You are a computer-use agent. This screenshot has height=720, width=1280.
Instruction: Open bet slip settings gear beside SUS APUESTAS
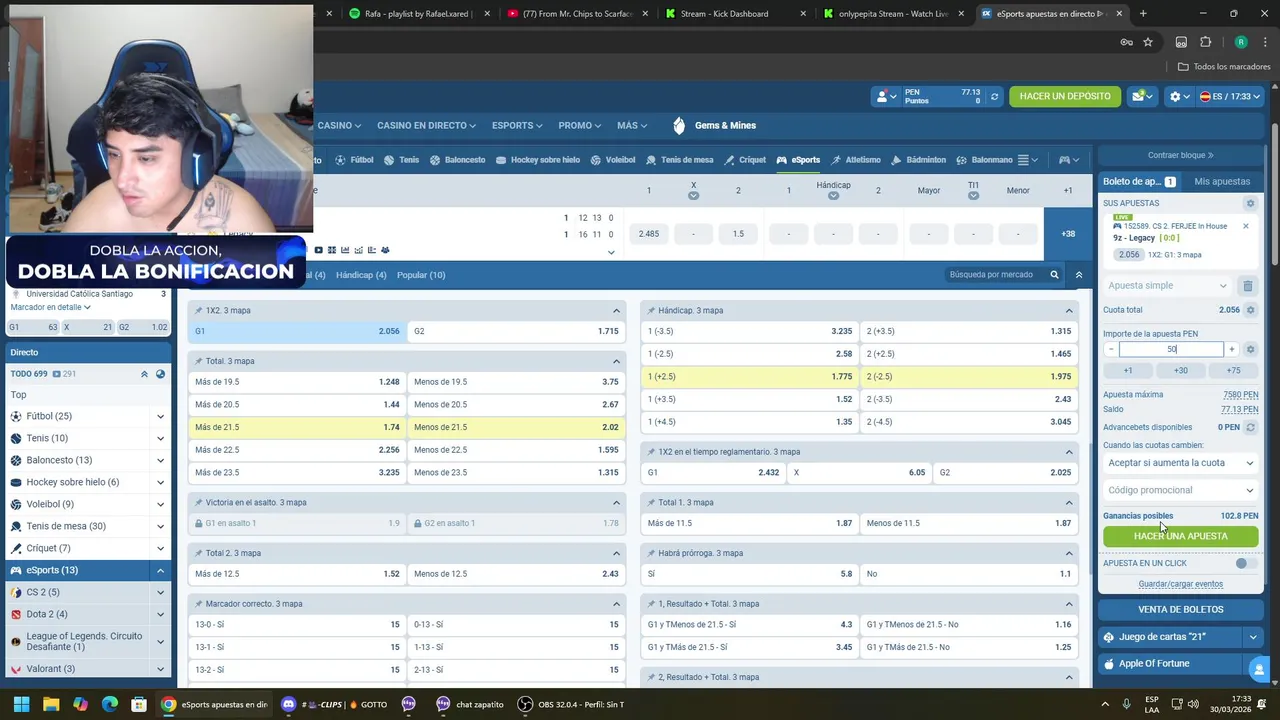coord(1250,203)
